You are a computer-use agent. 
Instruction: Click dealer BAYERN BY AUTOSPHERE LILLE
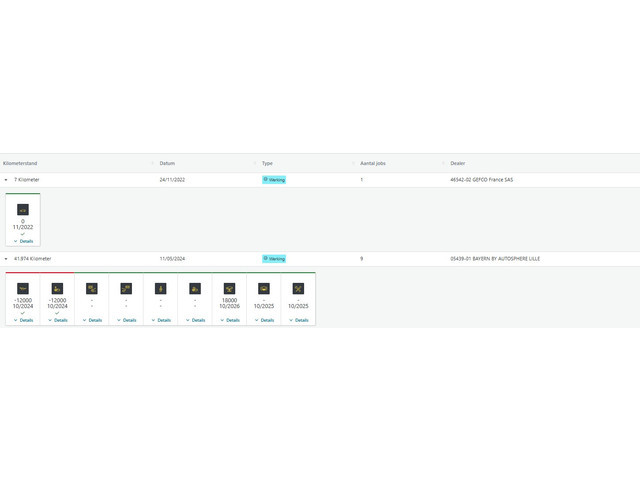(x=495, y=259)
